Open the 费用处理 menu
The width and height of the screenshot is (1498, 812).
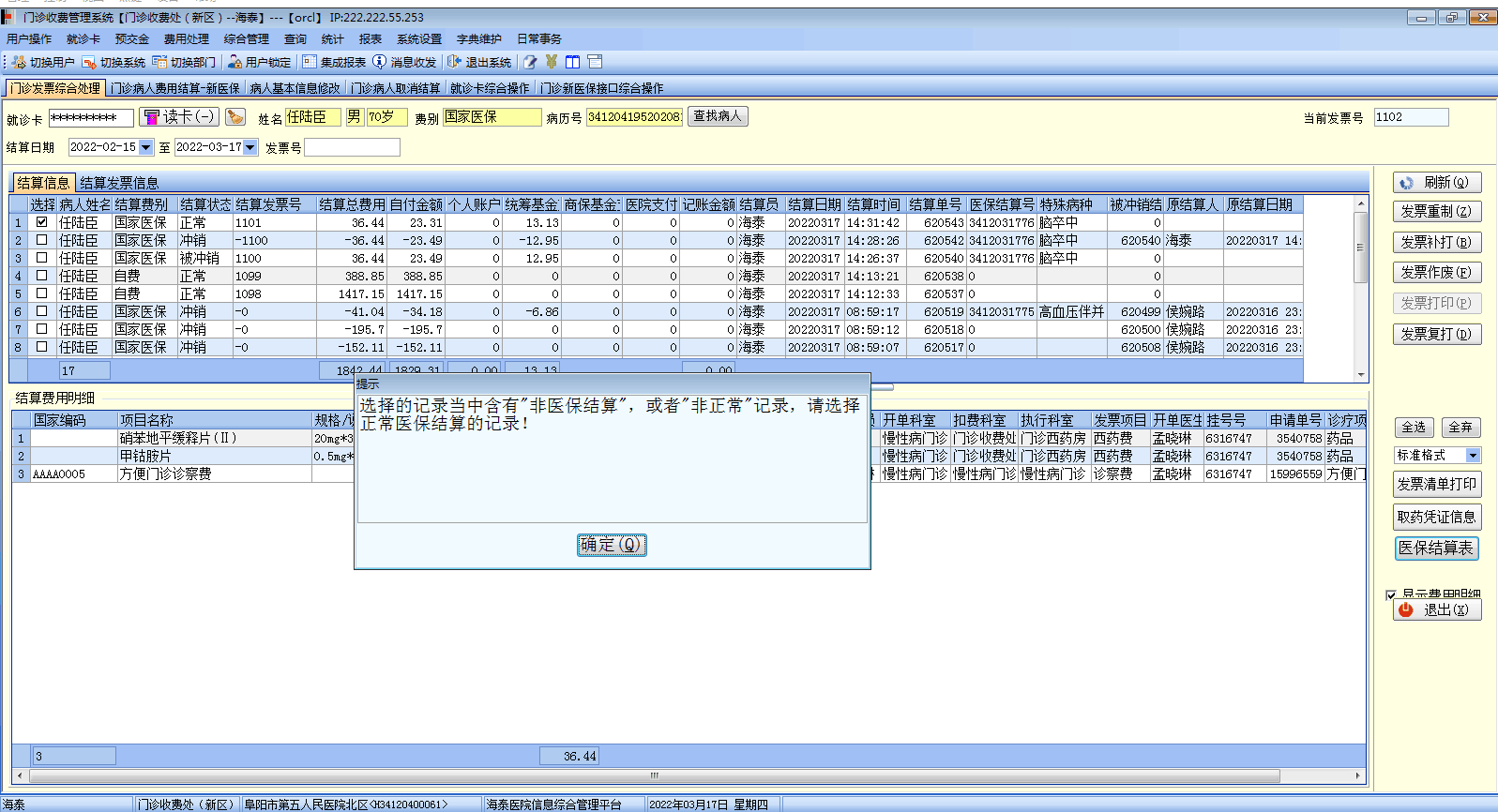(187, 39)
